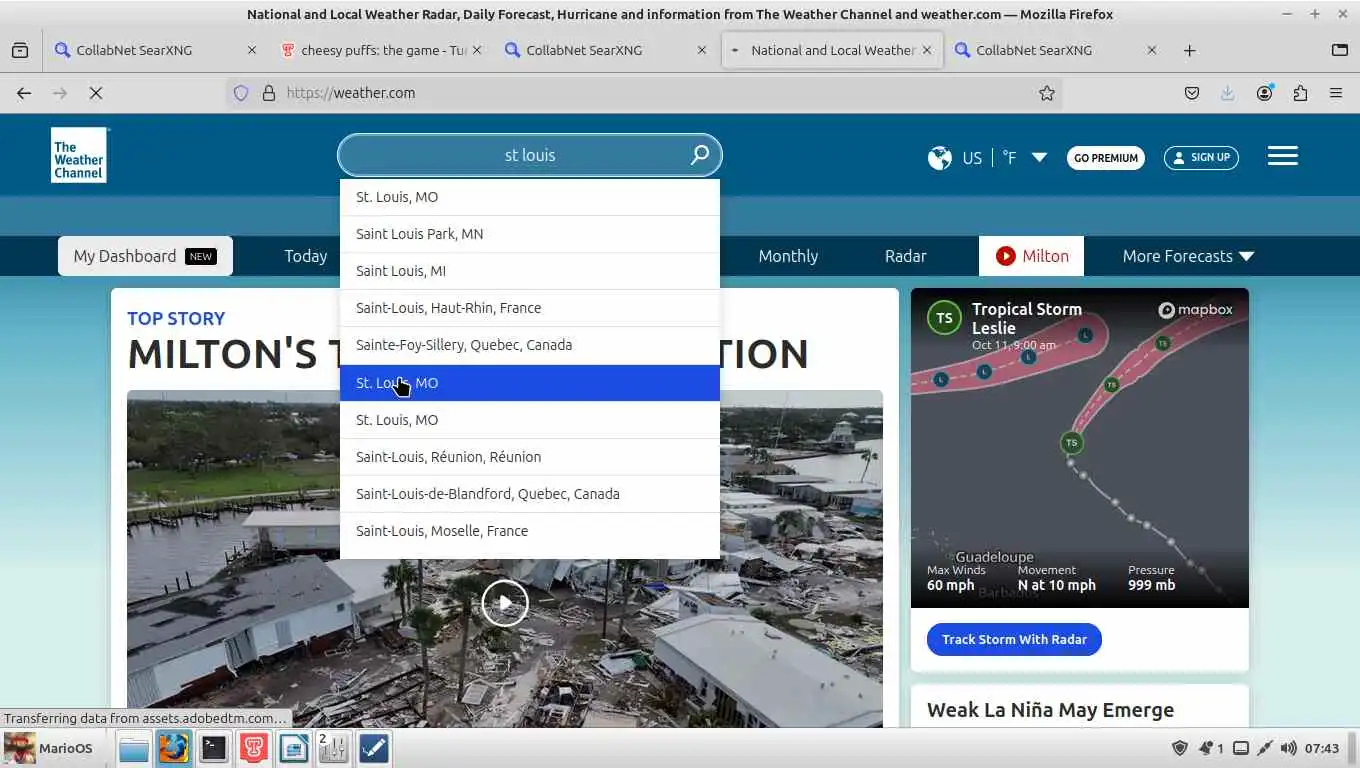The image size is (1360, 768).
Task: Open the Firefox account icon
Action: pyautogui.click(x=1265, y=93)
